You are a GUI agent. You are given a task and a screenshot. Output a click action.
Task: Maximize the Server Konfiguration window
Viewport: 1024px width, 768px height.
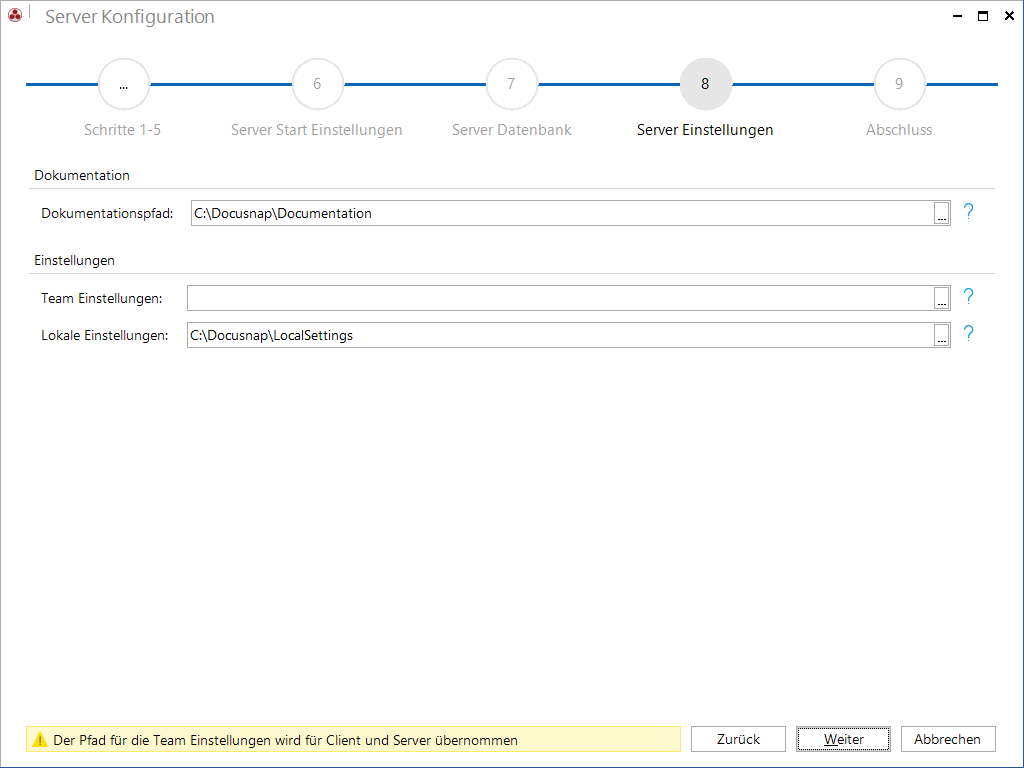click(983, 16)
